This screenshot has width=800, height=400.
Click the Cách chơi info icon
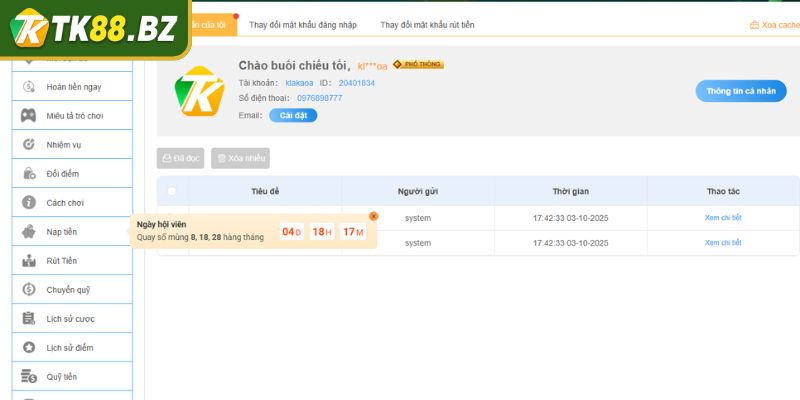click(x=28, y=203)
